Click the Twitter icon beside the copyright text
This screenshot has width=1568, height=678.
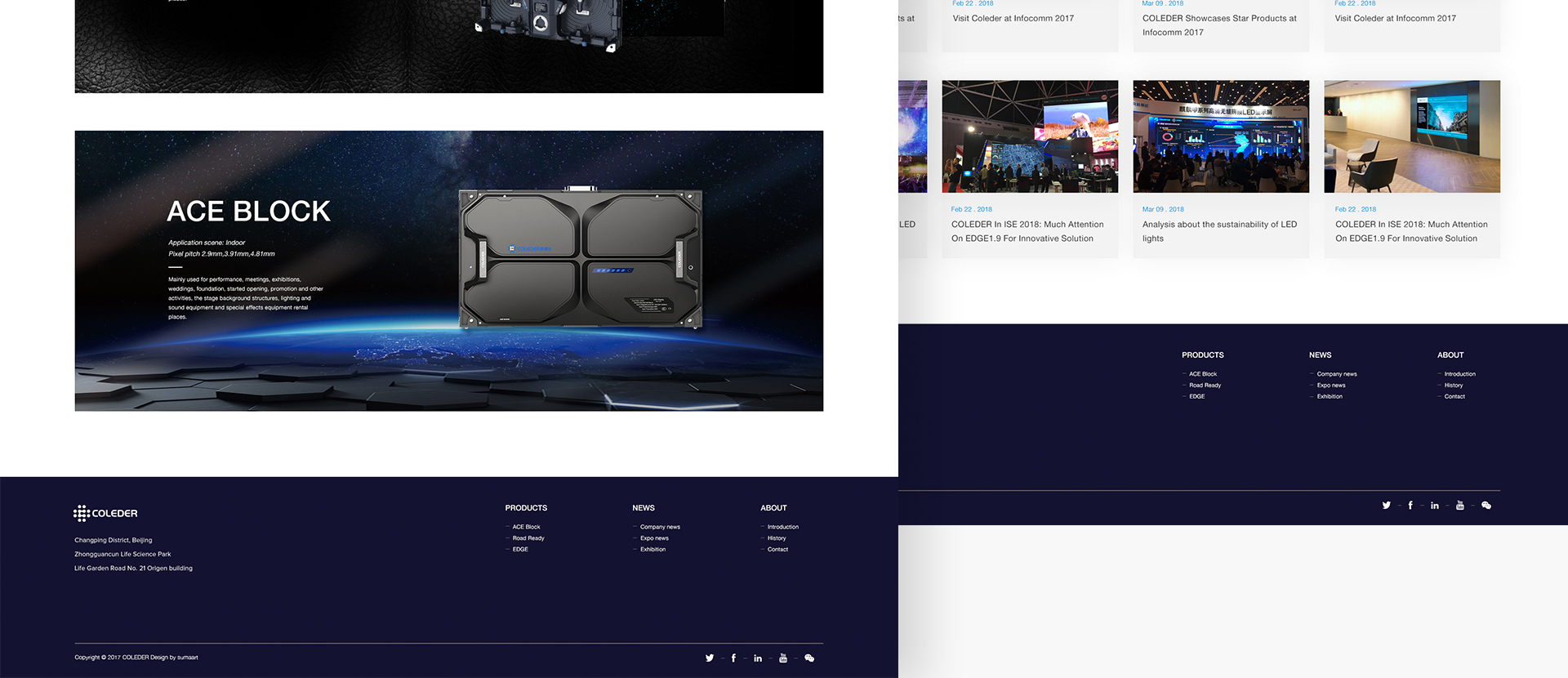coord(709,658)
